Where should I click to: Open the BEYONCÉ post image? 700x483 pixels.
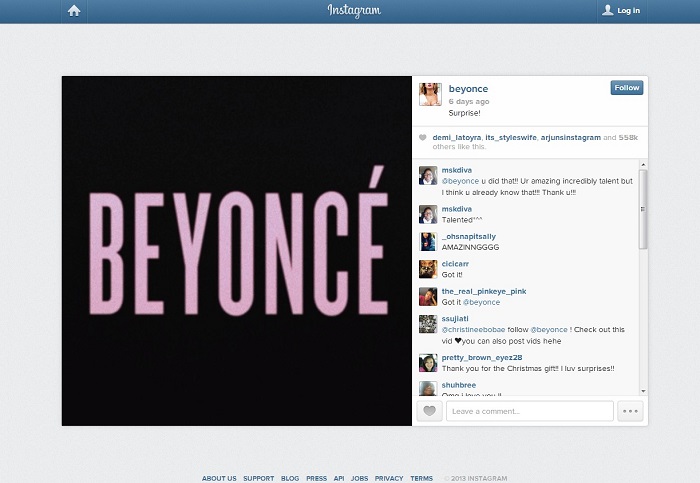pos(237,251)
